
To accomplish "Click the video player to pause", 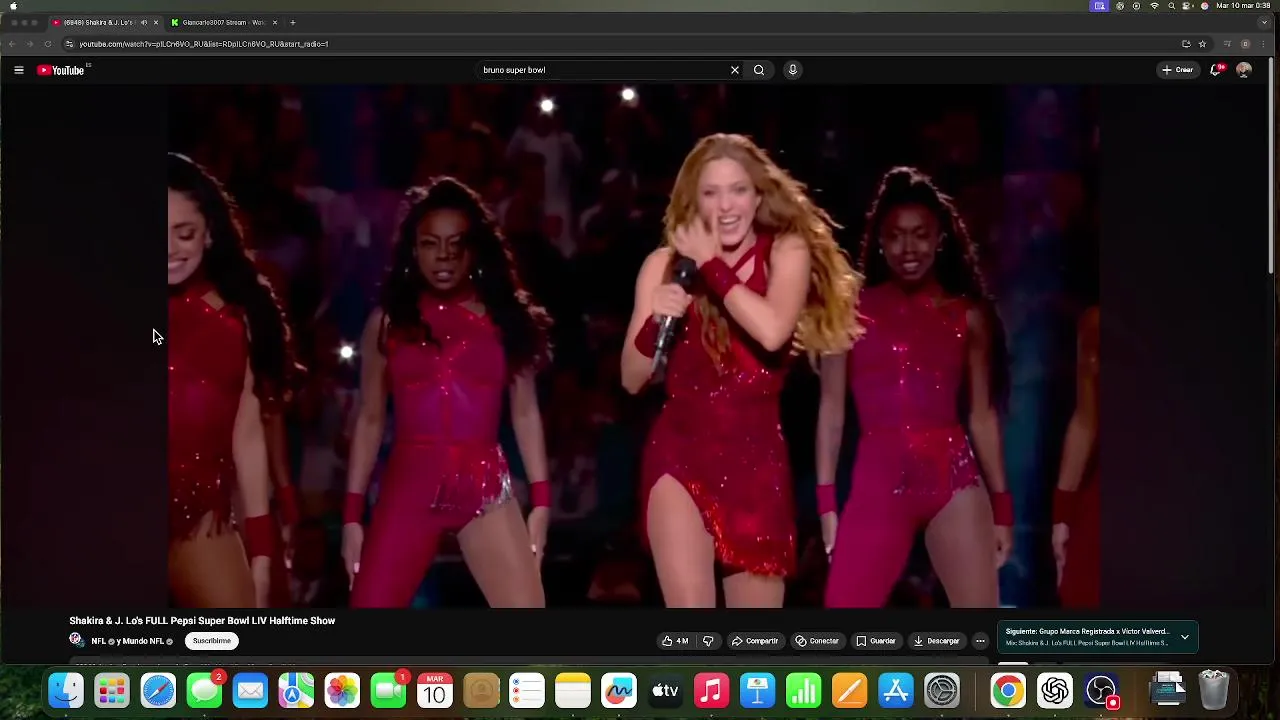I will pos(634,346).
